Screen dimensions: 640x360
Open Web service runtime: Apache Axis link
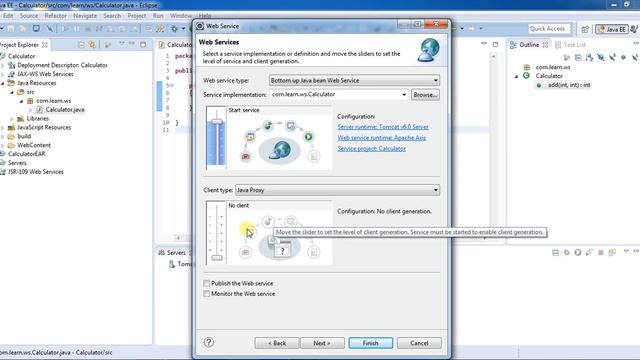coord(382,138)
